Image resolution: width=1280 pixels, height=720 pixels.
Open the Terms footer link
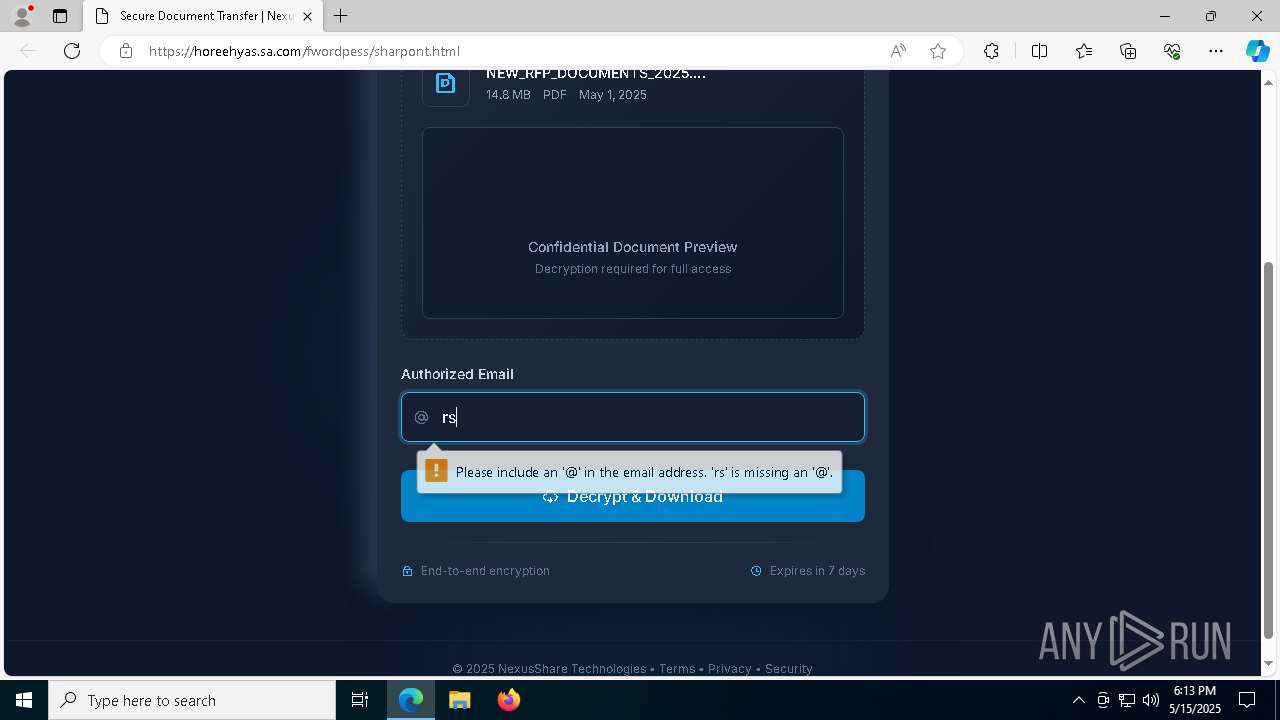point(677,668)
